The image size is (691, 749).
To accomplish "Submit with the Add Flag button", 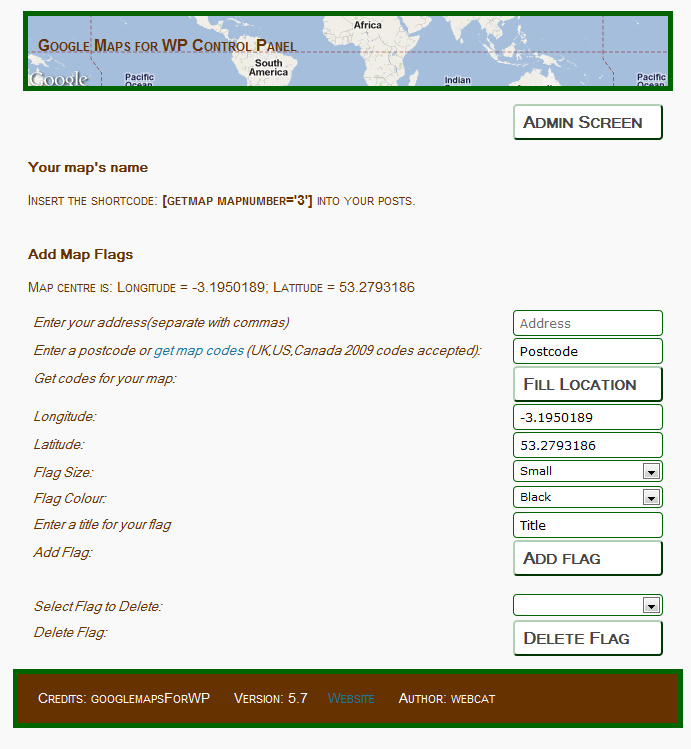I will (x=588, y=558).
